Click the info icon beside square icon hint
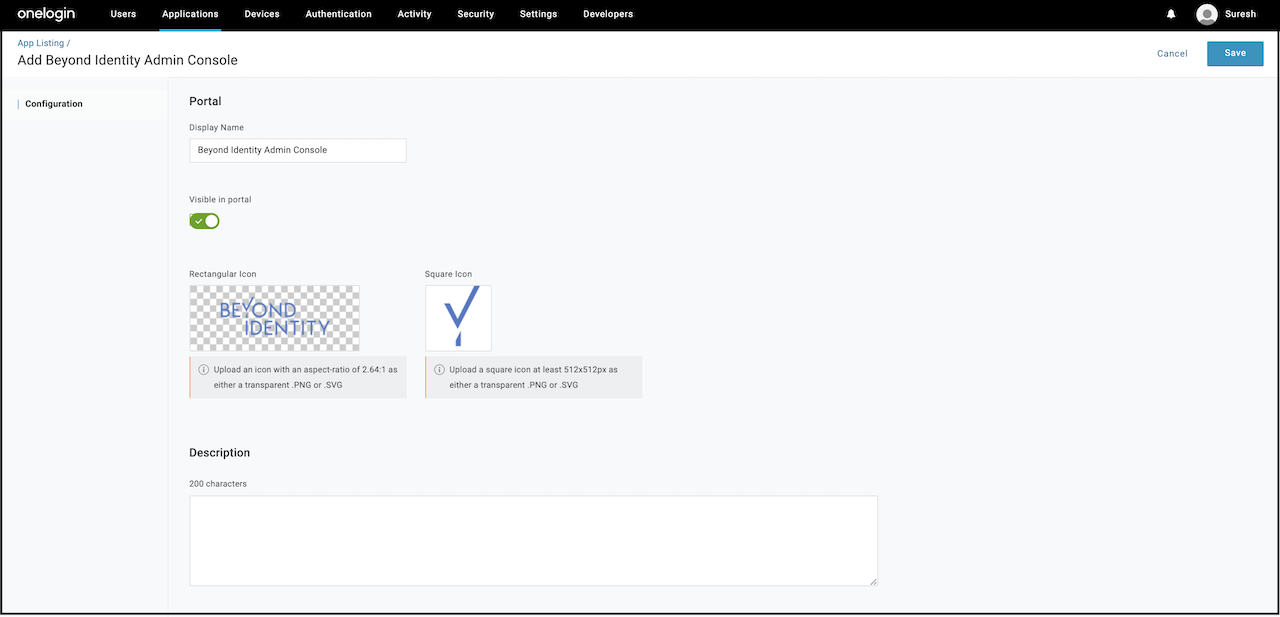Viewport: 1280px width, 617px height. 440,369
